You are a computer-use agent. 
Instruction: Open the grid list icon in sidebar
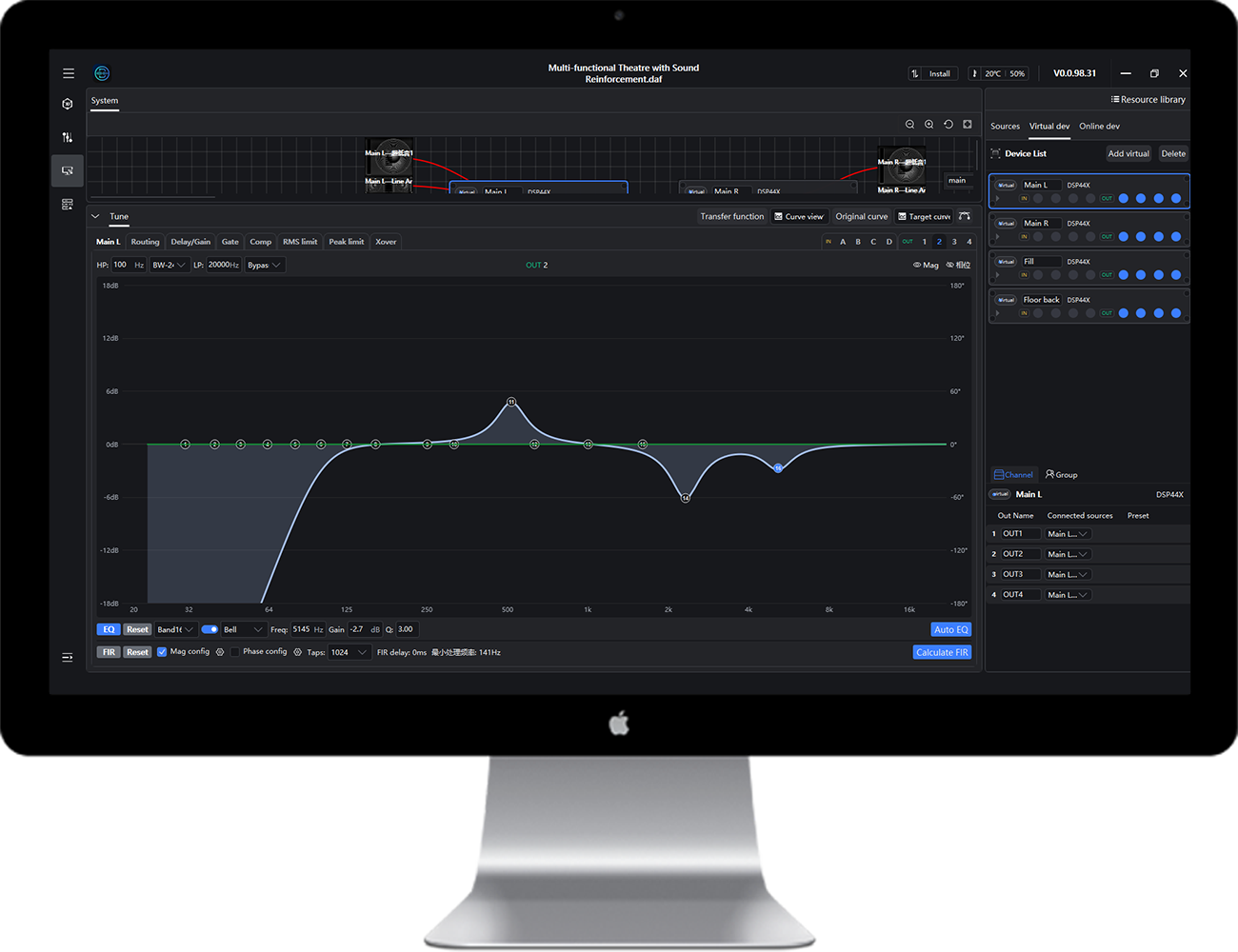(67, 204)
